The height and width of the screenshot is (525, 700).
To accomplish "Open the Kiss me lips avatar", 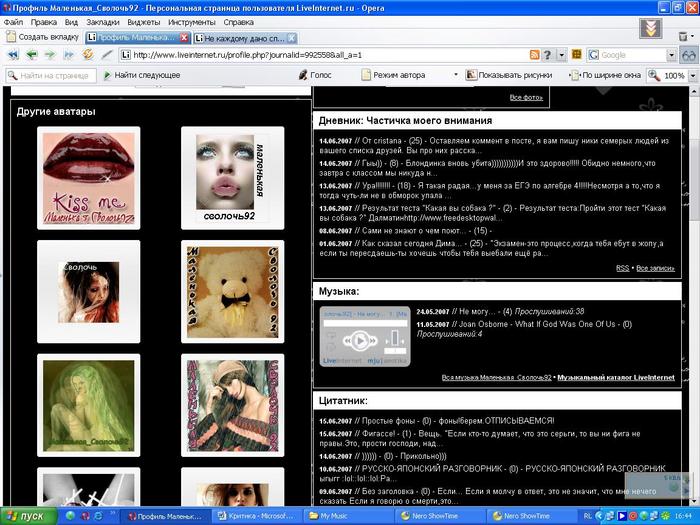I will (88, 178).
